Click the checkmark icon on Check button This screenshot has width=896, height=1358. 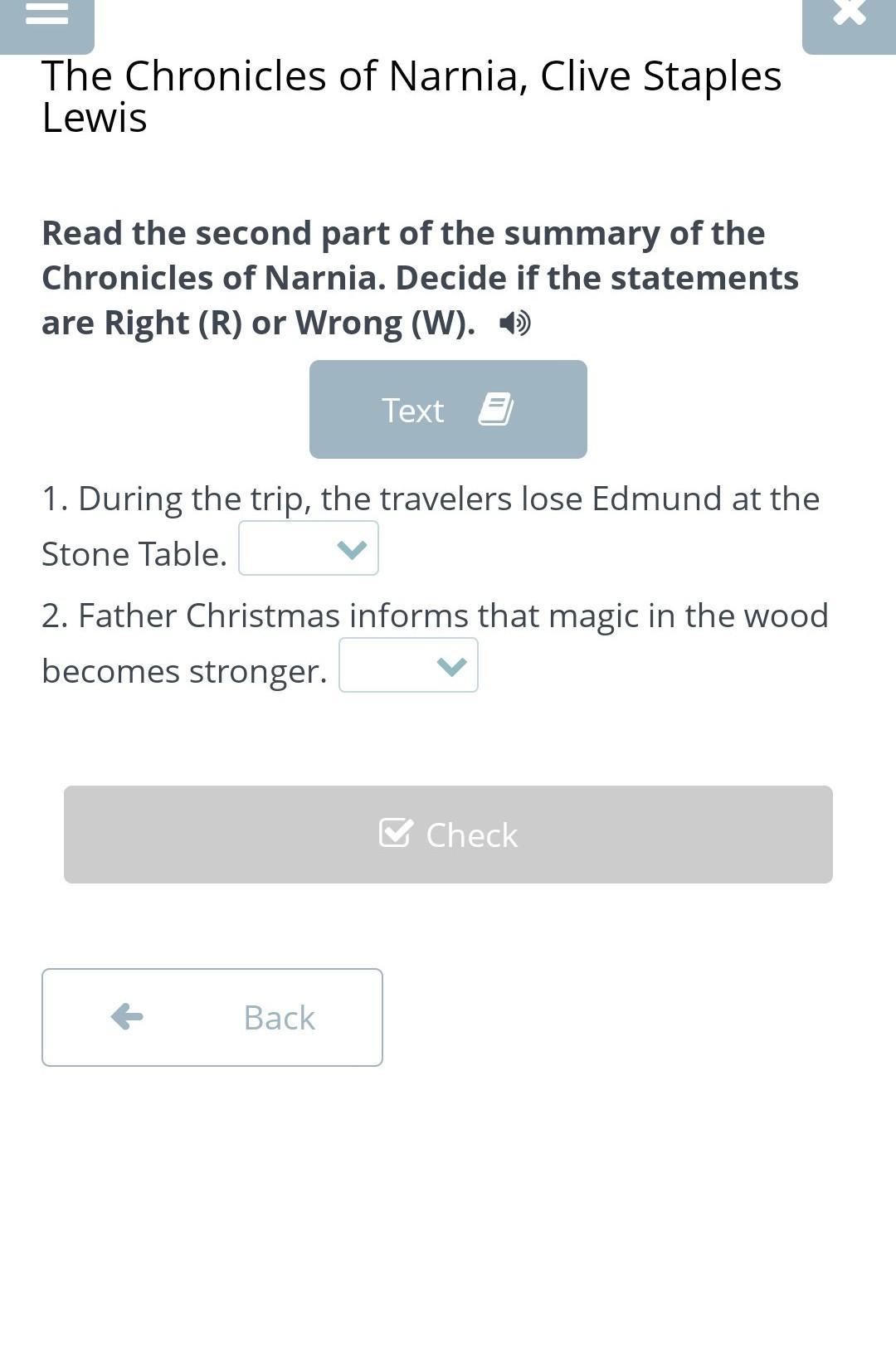(395, 833)
